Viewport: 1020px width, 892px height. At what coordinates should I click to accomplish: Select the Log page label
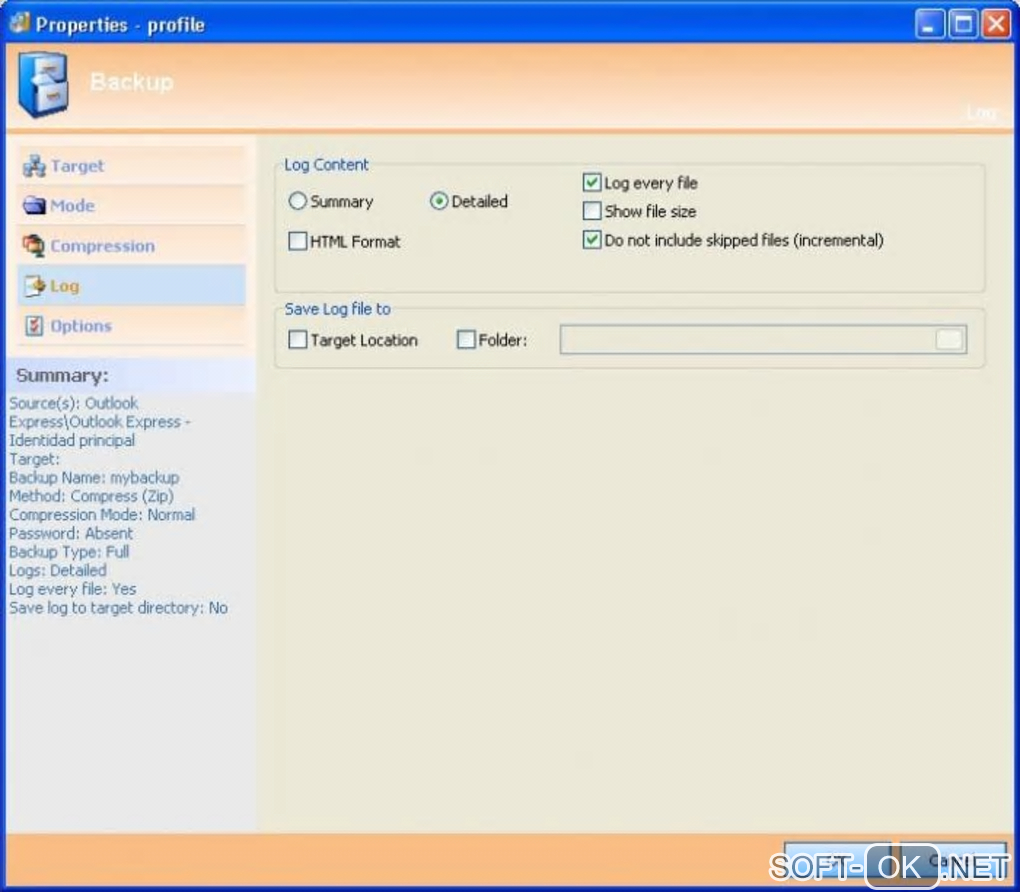pos(65,286)
